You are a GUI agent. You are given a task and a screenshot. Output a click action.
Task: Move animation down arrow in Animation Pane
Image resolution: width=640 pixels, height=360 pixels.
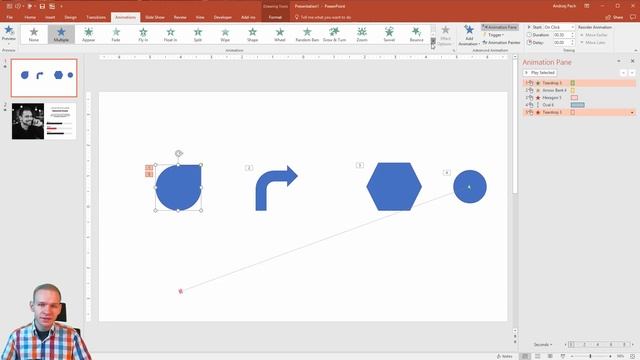[632, 73]
